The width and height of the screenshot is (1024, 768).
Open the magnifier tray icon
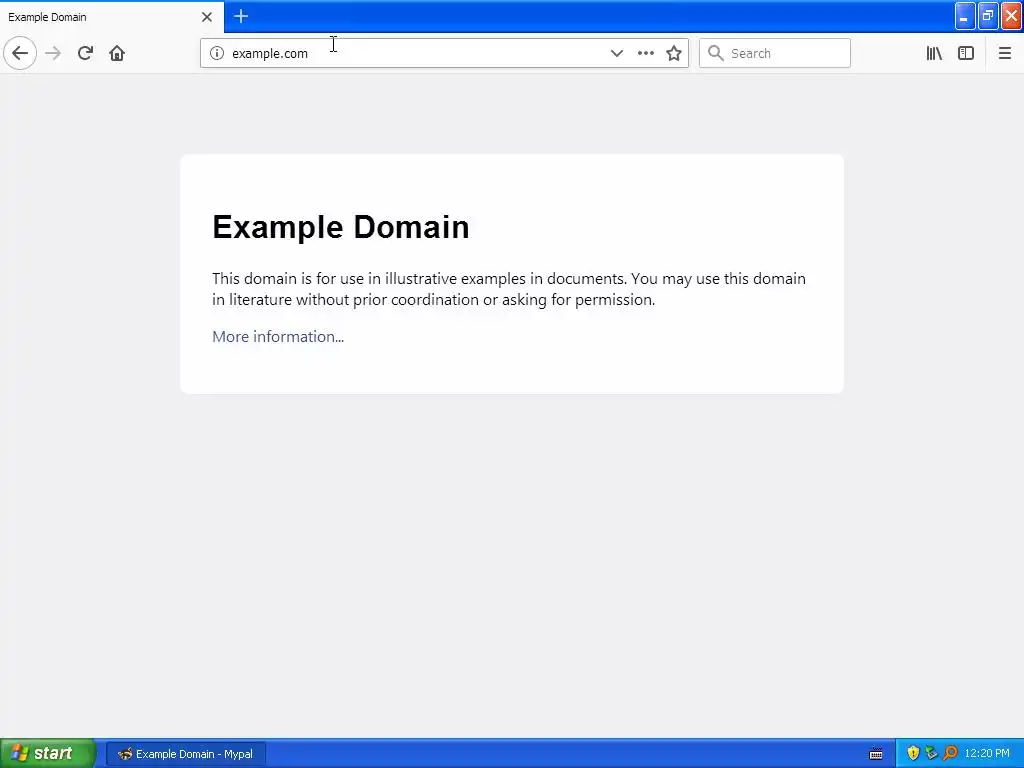[950, 753]
